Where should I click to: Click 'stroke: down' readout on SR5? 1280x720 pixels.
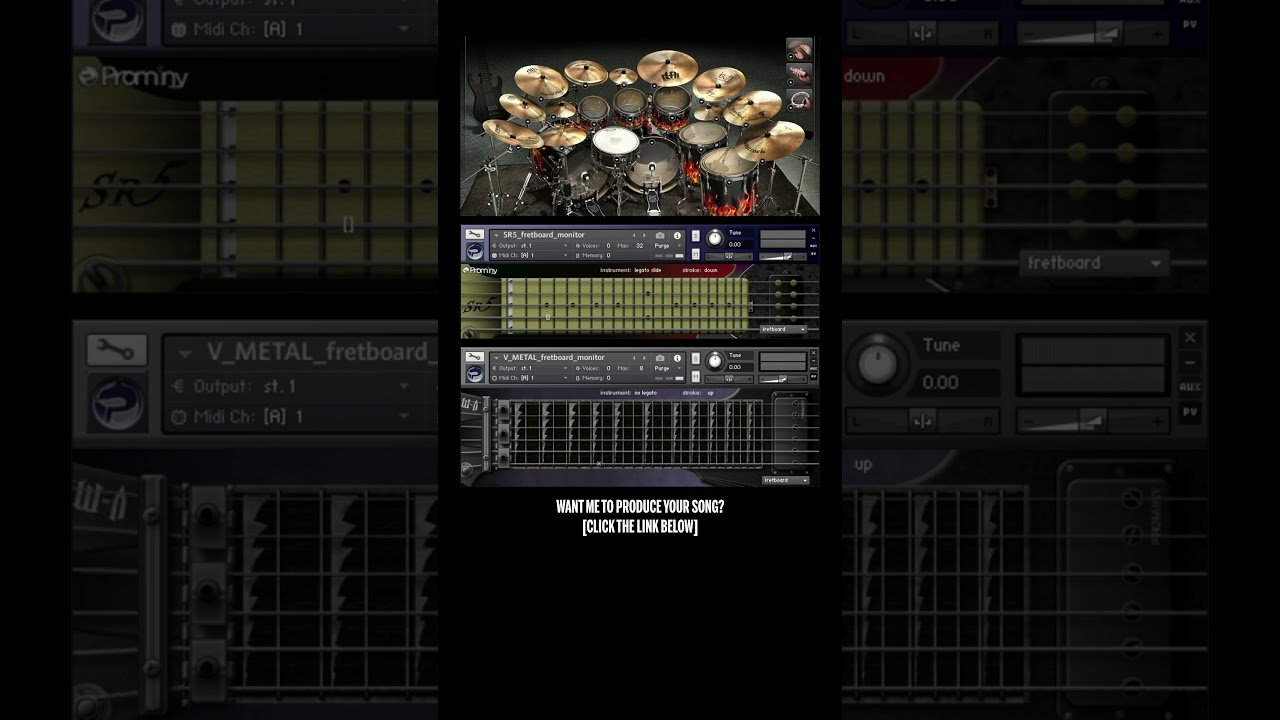pyautogui.click(x=700, y=270)
